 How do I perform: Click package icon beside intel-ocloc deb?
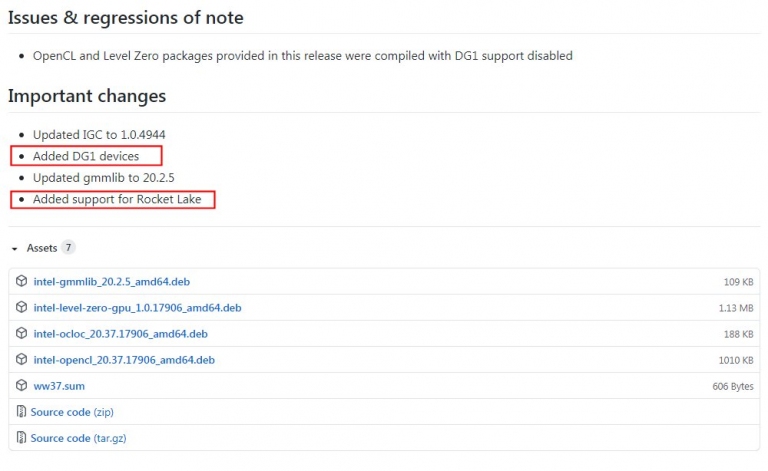[21, 333]
